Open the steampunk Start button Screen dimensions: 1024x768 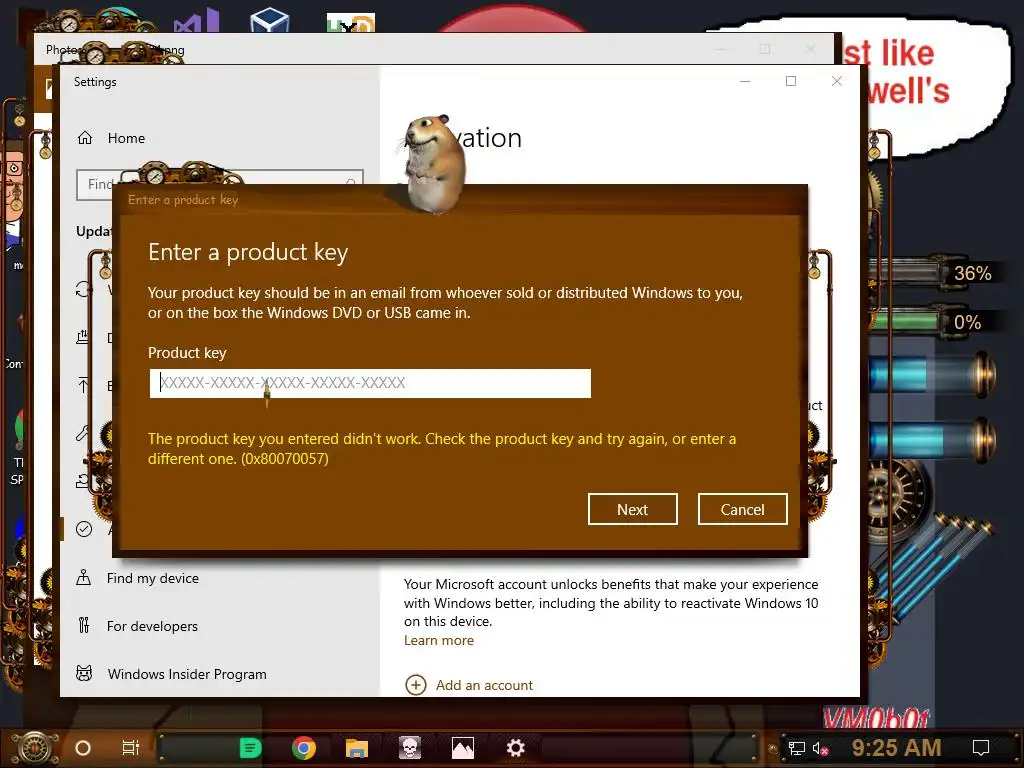35,748
